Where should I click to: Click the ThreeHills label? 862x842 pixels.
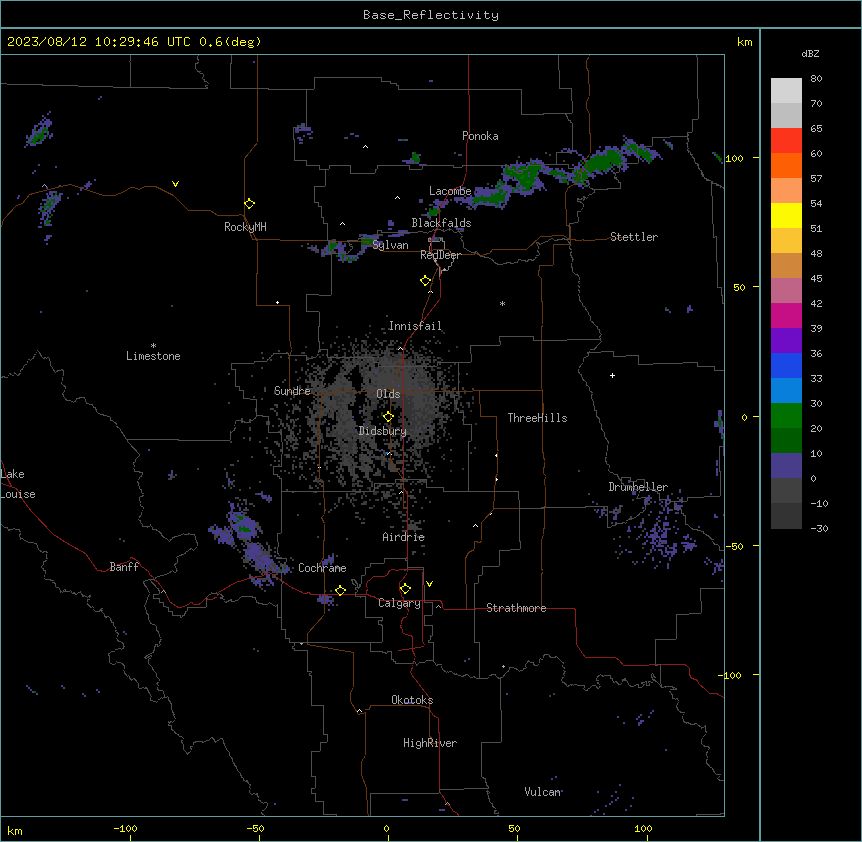(537, 418)
